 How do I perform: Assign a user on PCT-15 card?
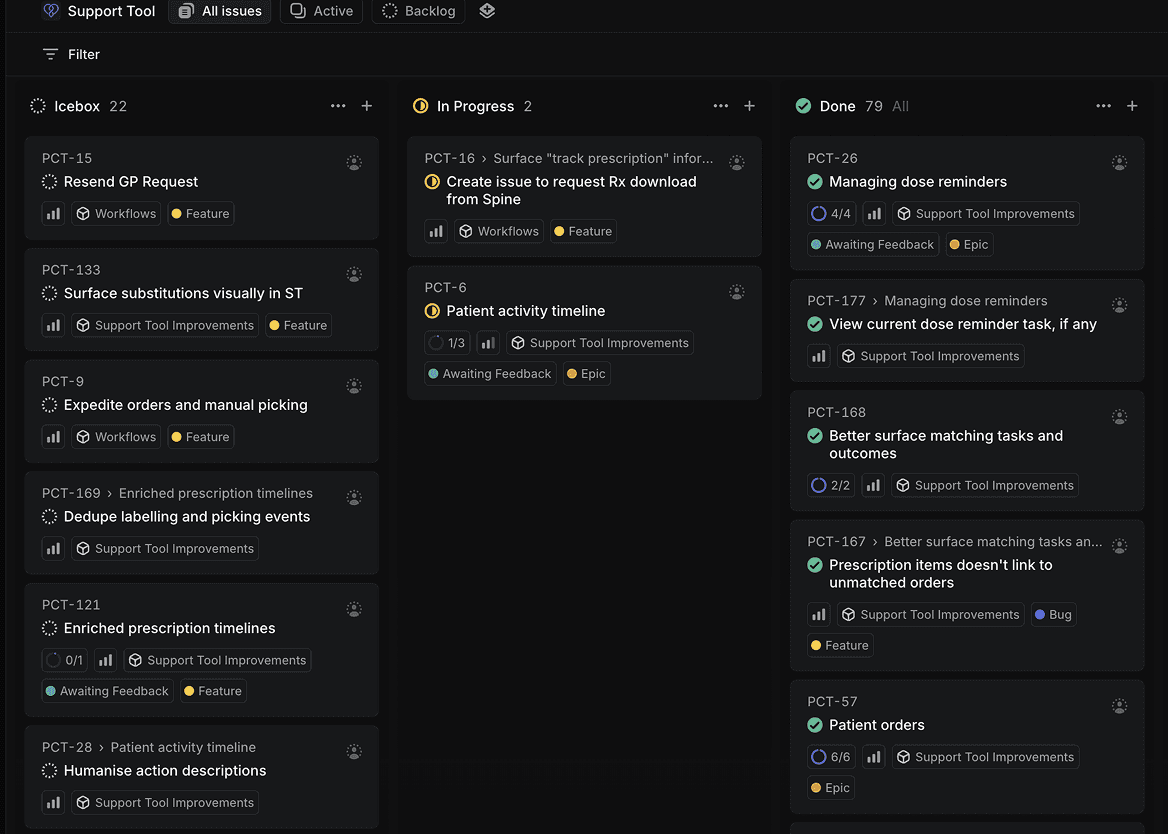[355, 162]
